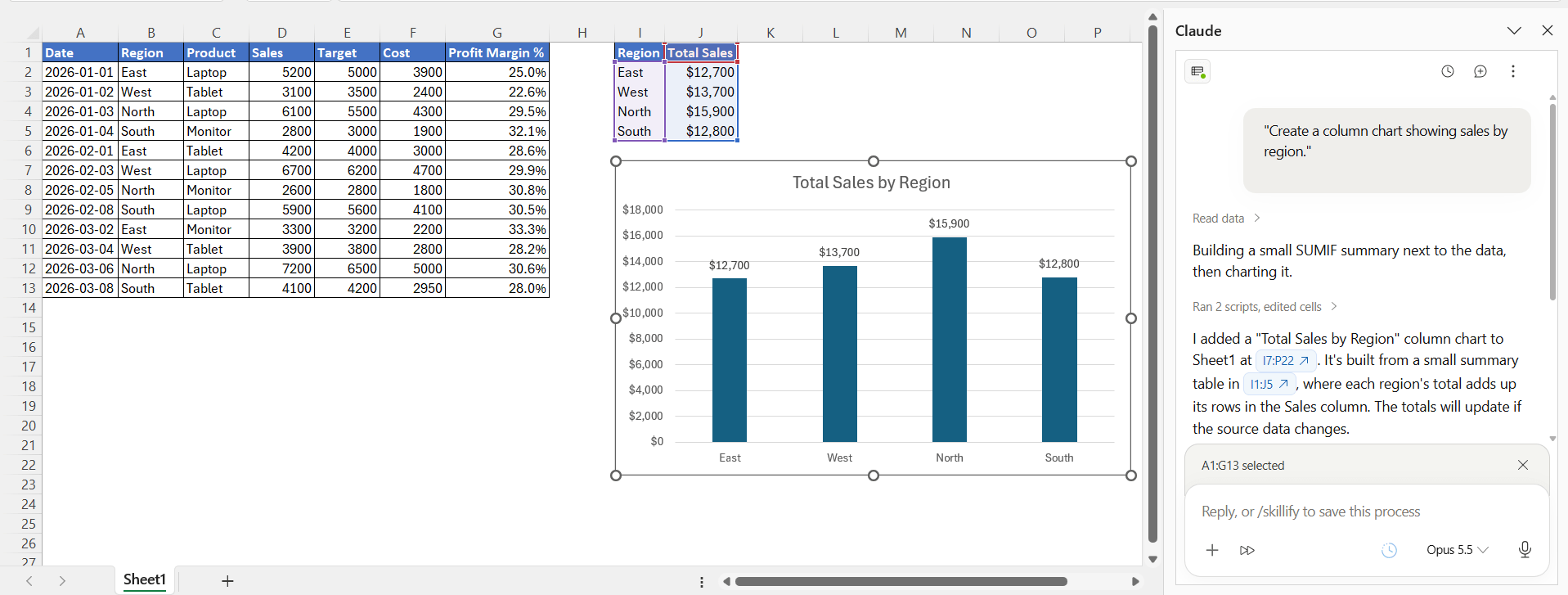1568x595 pixels.
Task: Follow the I7:P22 range link
Action: pyautogui.click(x=1285, y=360)
